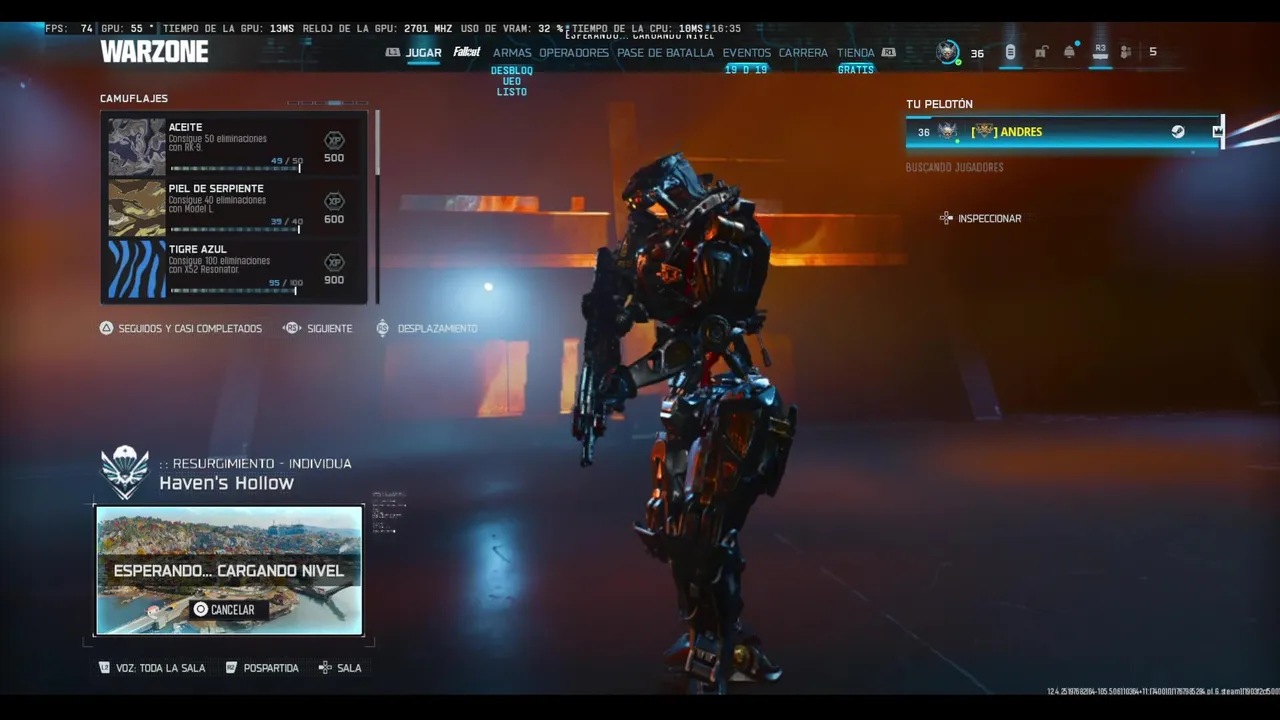Open the player rank emblem in top bar
The height and width of the screenshot is (720, 1280).
[947, 52]
